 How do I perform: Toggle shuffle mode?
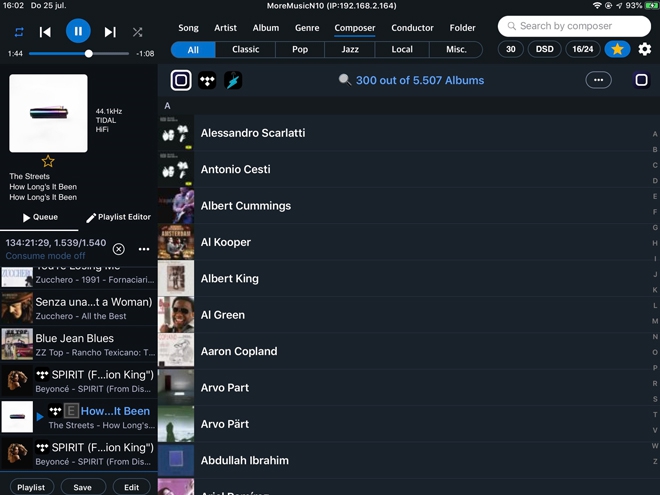[x=137, y=32]
